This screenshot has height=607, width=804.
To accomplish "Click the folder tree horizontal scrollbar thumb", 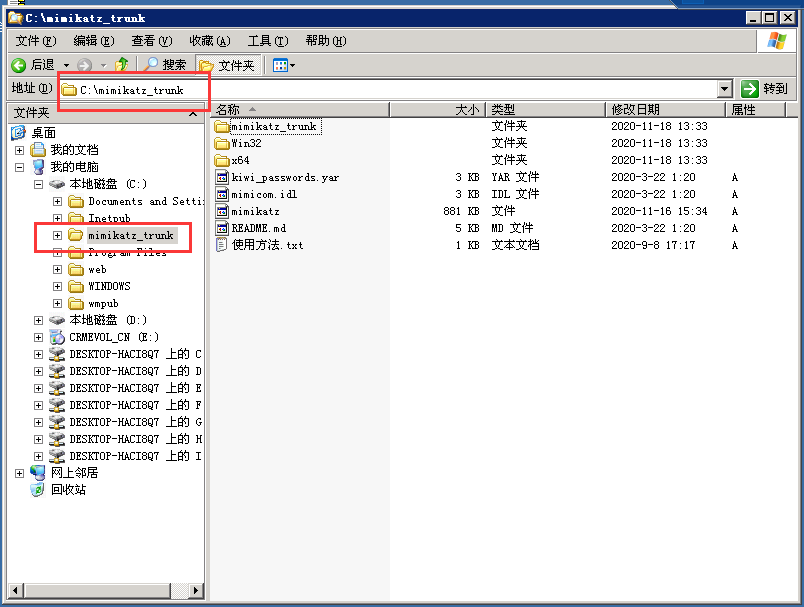I will click(97, 591).
